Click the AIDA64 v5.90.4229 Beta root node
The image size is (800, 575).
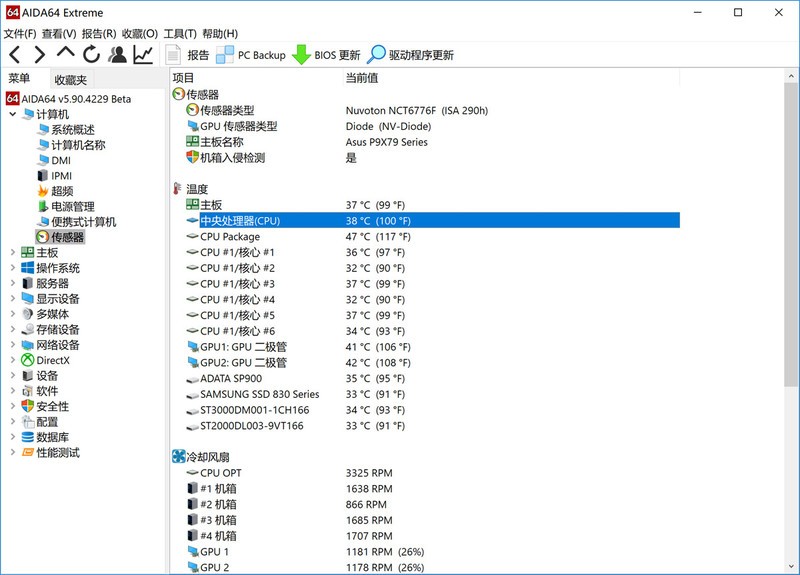(76, 99)
